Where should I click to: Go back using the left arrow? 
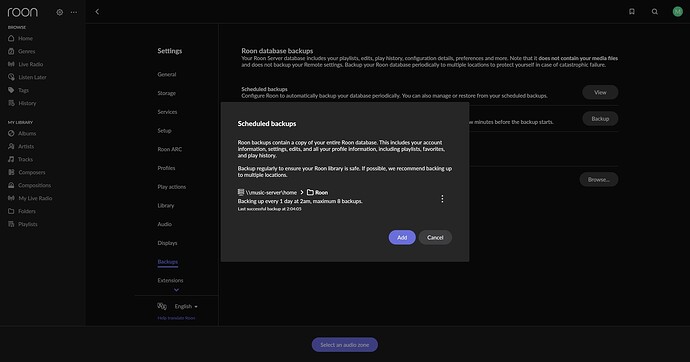pos(97,12)
